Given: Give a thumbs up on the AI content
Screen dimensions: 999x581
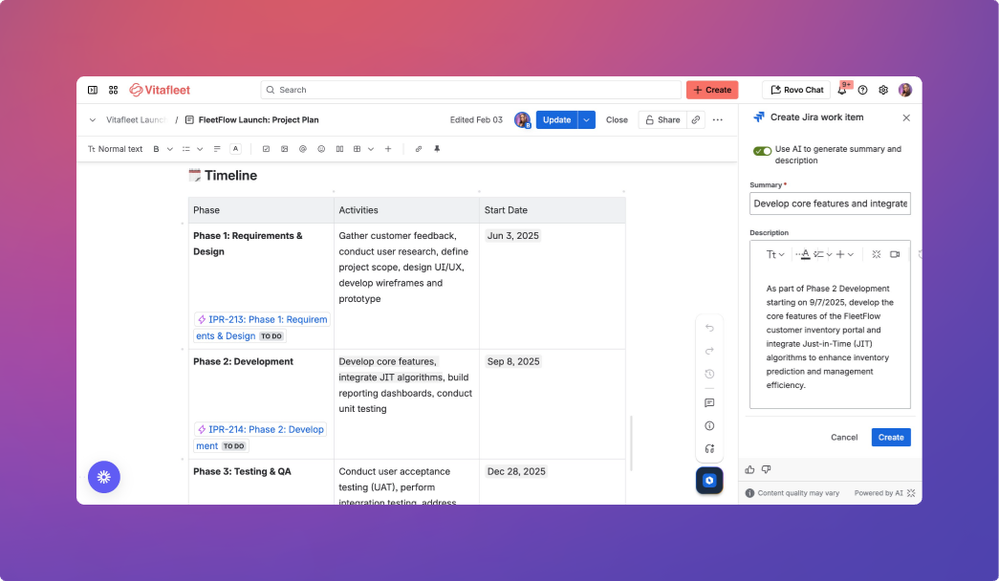Looking at the screenshot, I should pos(749,469).
